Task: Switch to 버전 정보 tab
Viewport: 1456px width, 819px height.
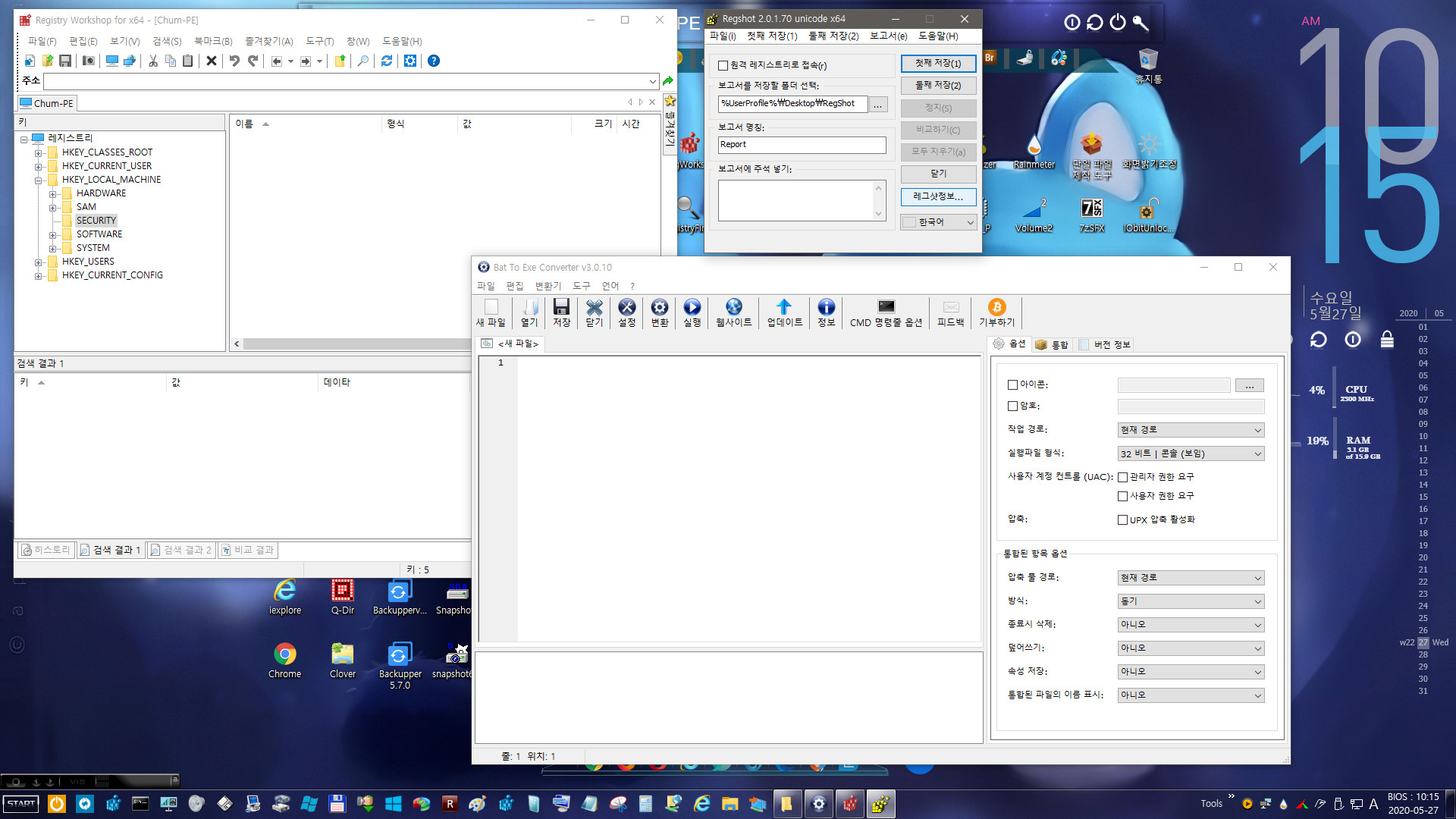Action: pos(1106,344)
